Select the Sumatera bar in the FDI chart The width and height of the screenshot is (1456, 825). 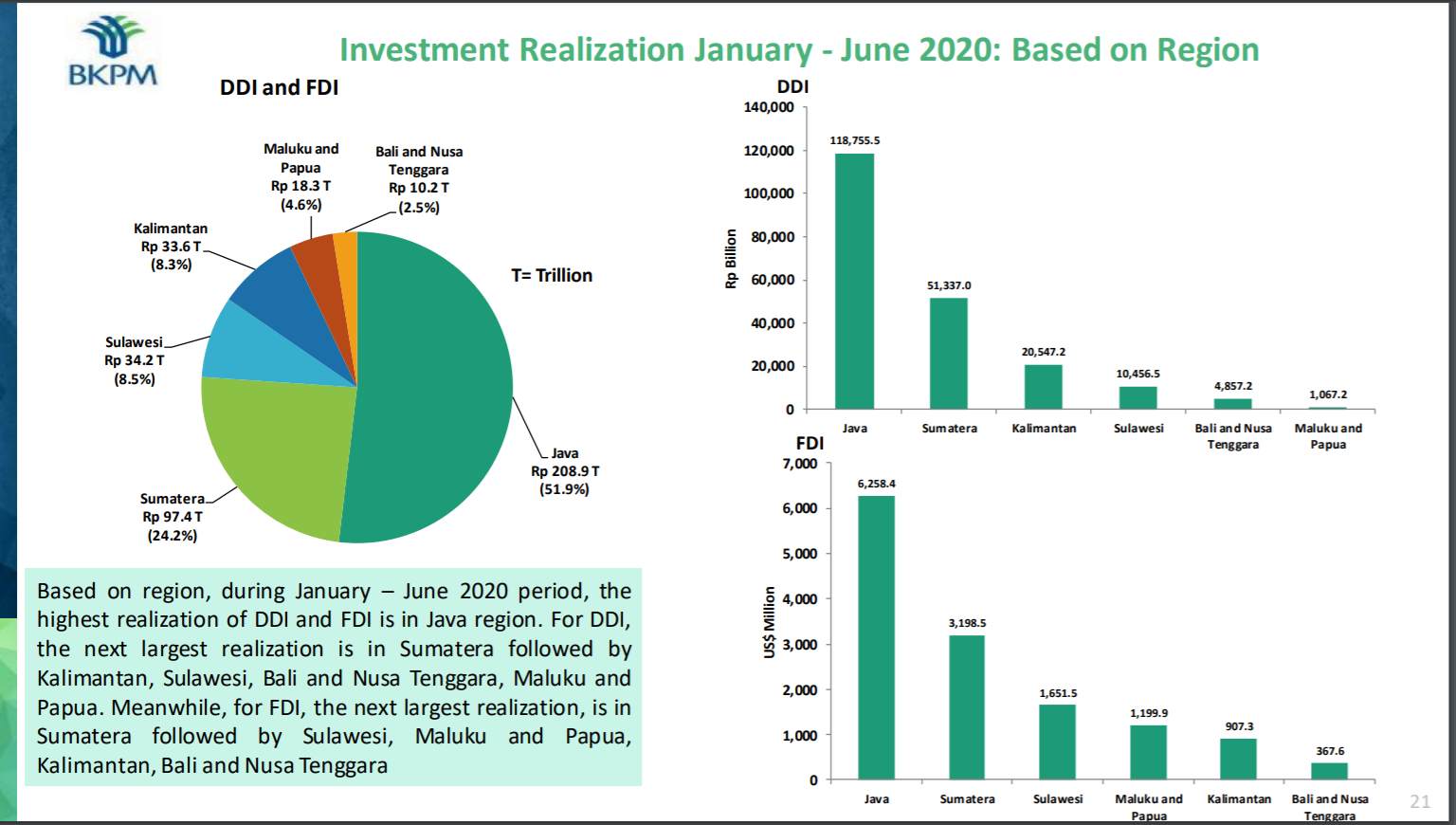click(x=967, y=707)
